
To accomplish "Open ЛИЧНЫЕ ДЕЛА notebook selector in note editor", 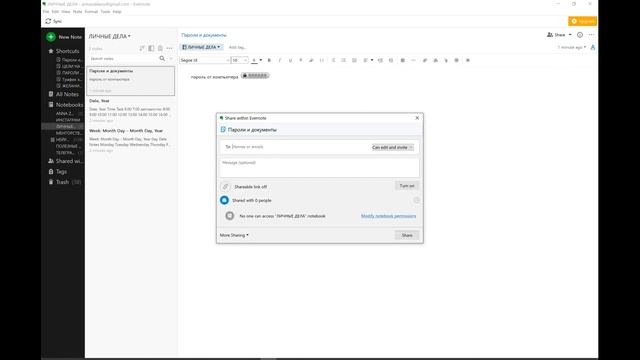I will coord(201,47).
